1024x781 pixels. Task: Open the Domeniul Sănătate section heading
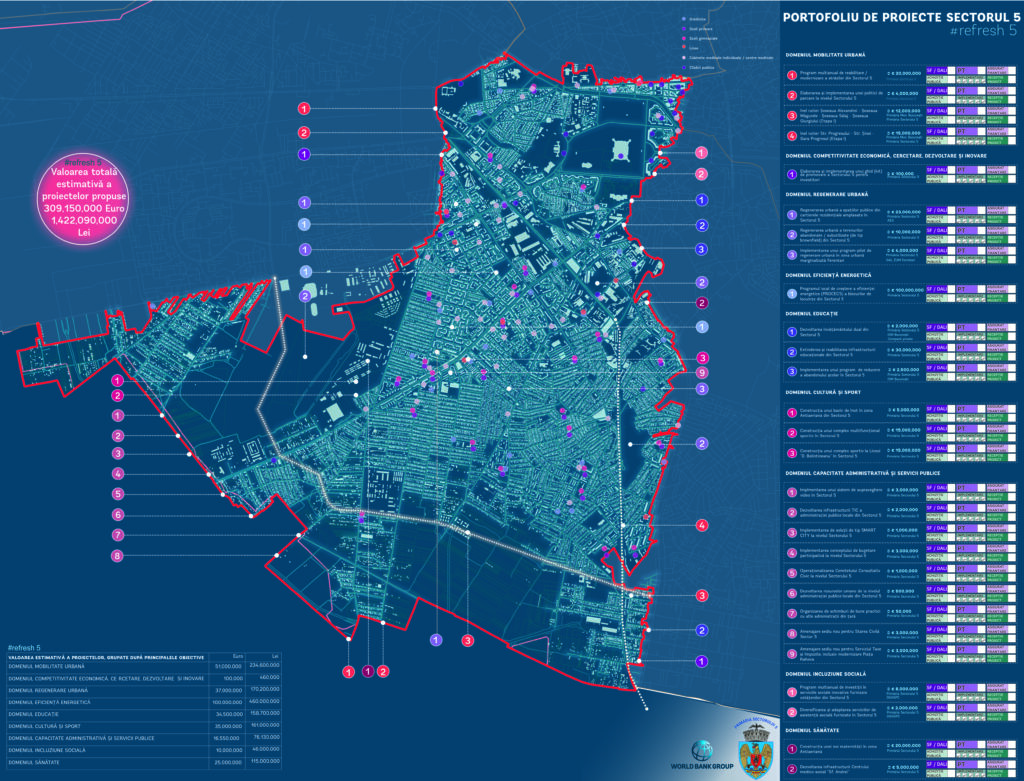(x=817, y=729)
